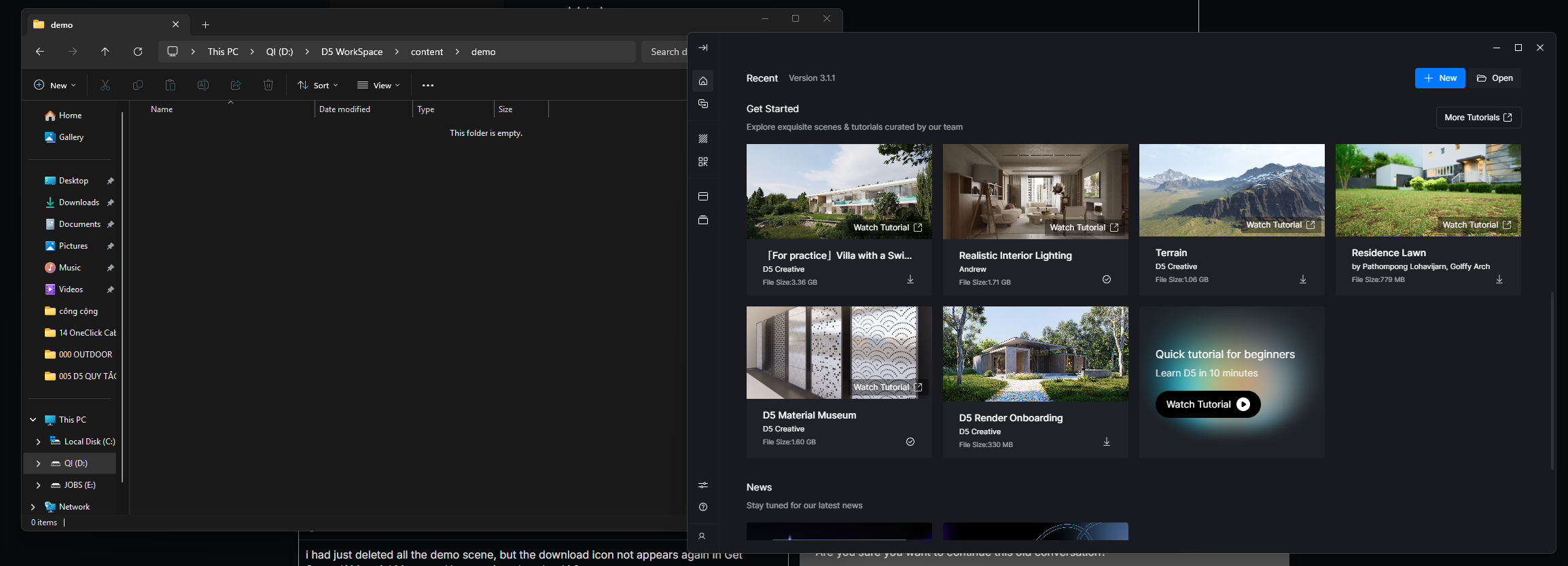Image resolution: width=1568 pixels, height=566 pixels.
Task: Click the New project button
Action: [1440, 78]
